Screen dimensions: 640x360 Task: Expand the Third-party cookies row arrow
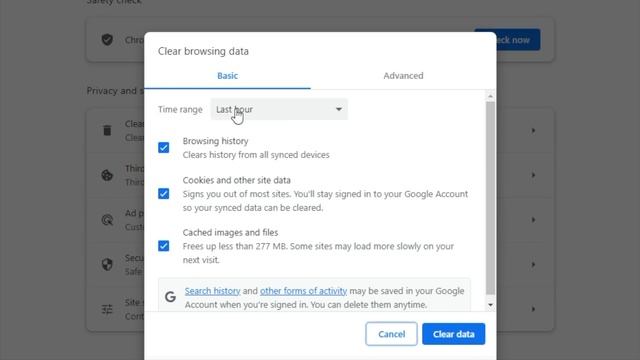[x=533, y=175]
